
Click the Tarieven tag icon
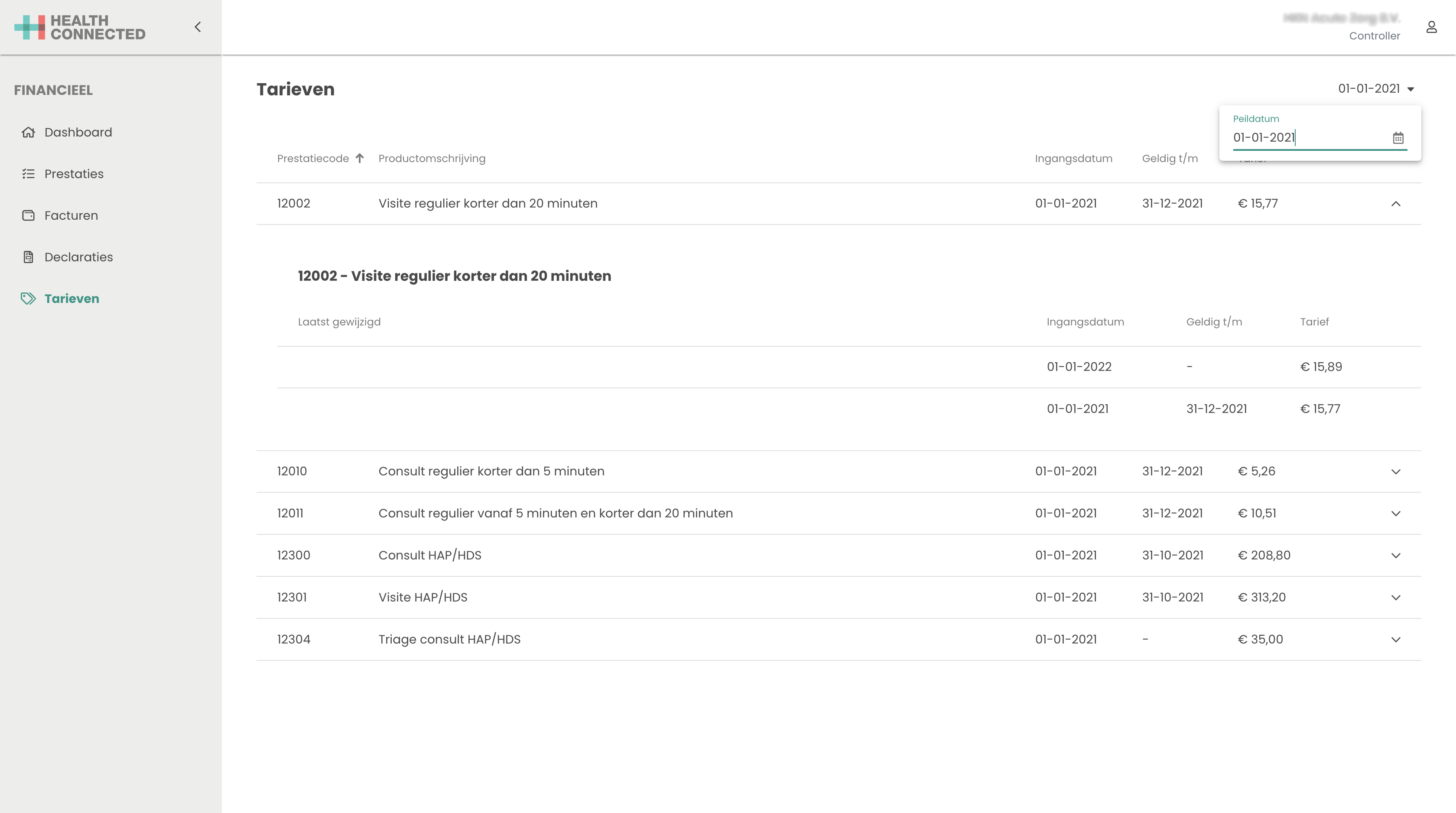pos(28,299)
